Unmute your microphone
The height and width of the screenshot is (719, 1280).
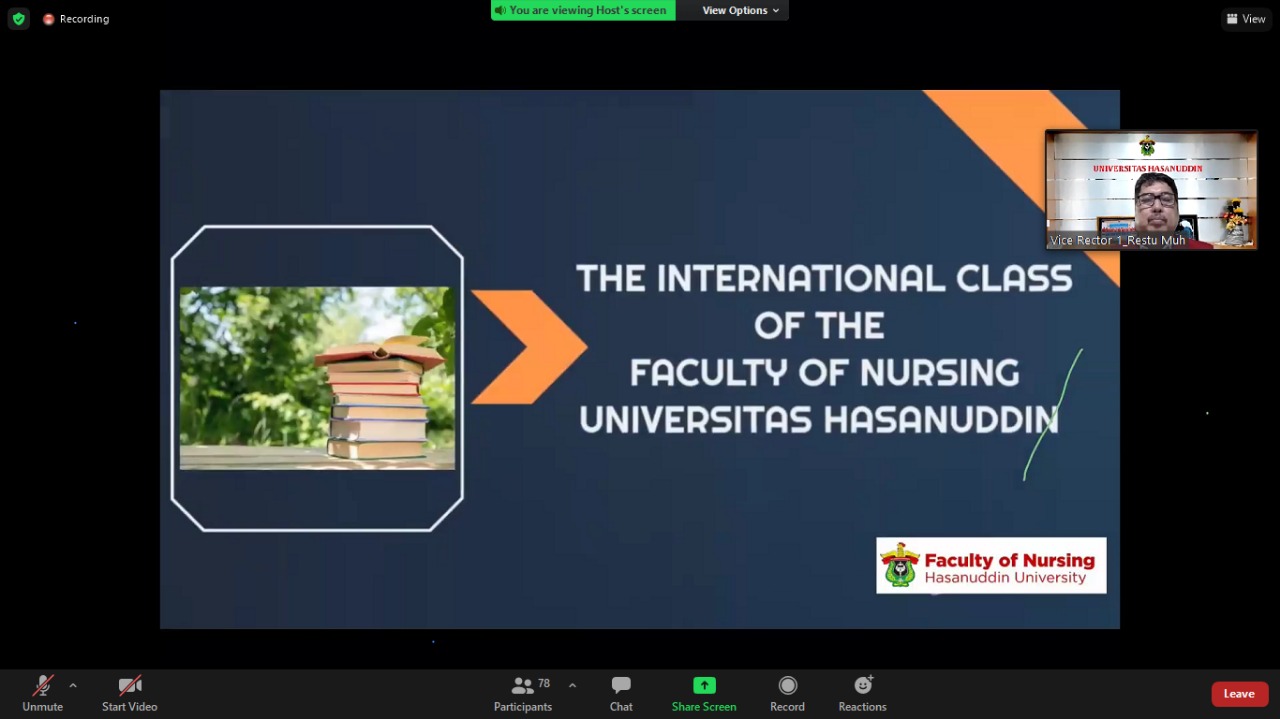pyautogui.click(x=42, y=693)
